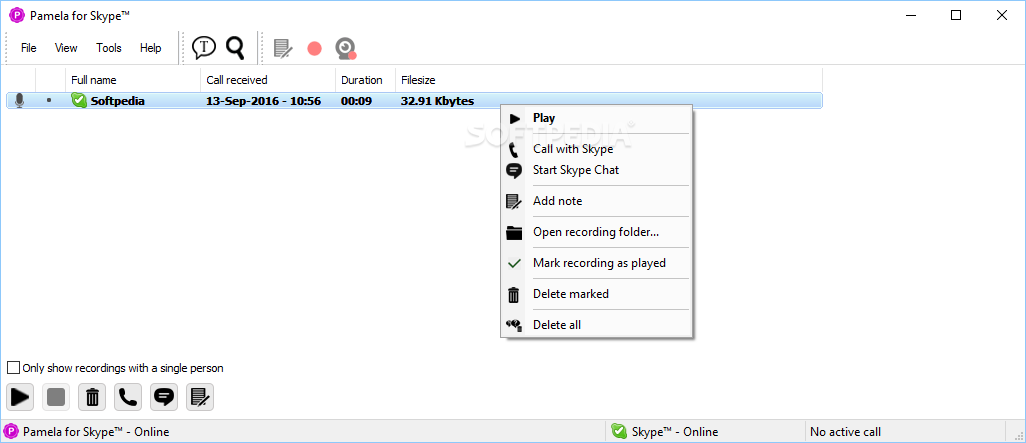Click the webcam video record toolbar icon
The height and width of the screenshot is (443, 1026).
(x=345, y=48)
